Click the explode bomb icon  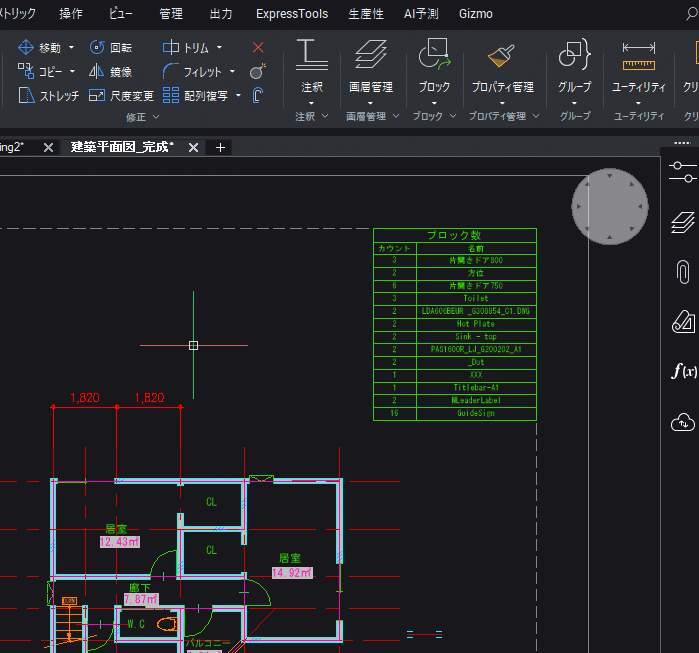(x=258, y=71)
